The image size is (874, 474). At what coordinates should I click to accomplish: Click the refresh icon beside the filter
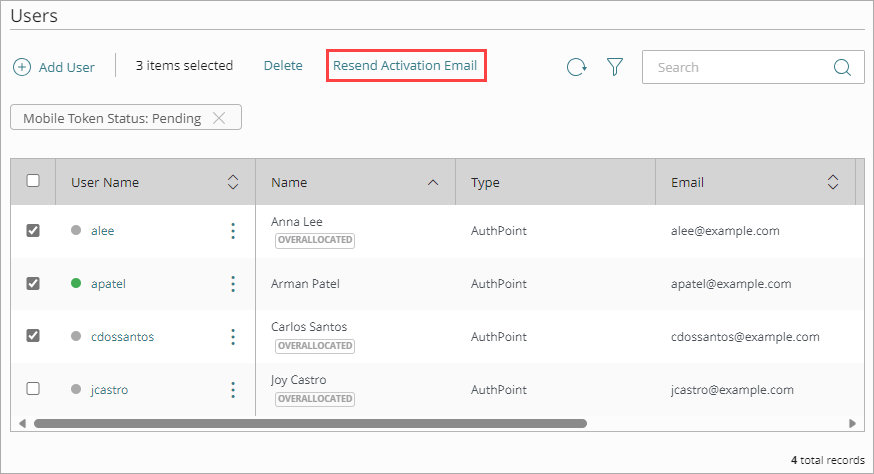coord(577,67)
